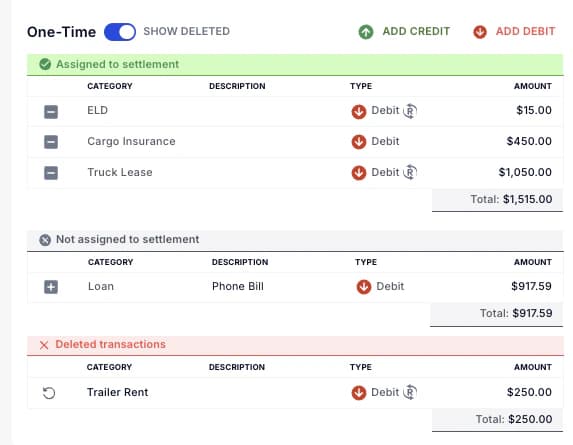The image size is (573, 445).
Task: Click the Total: $250.00 summary
Action: click(497, 419)
